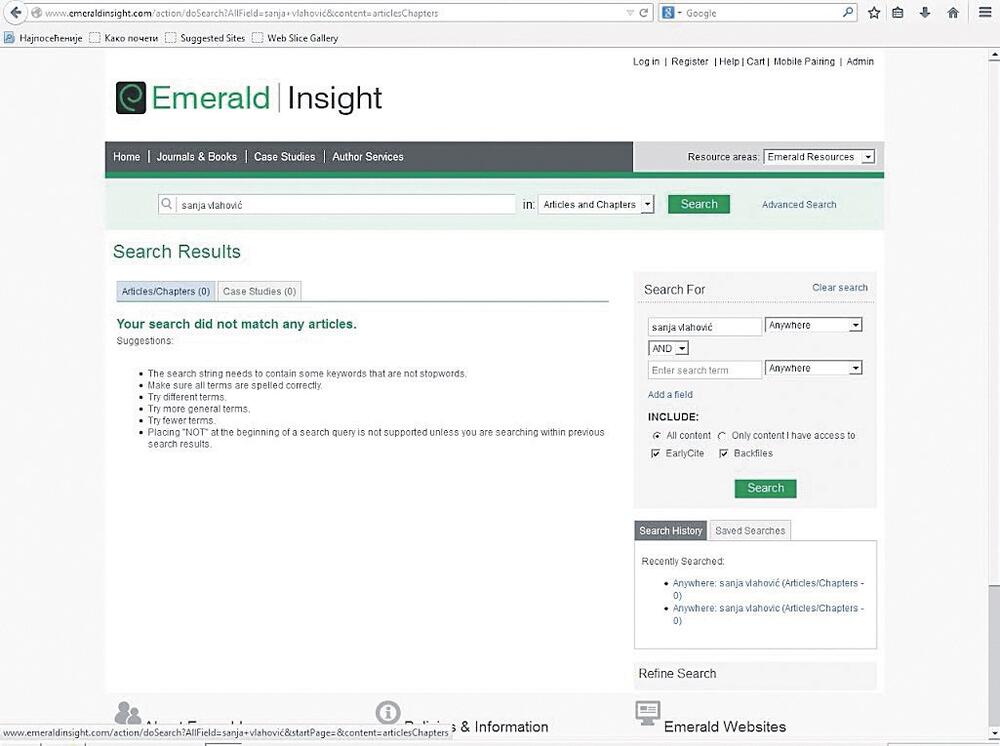Open the Articles and Chapters dropdown
The width and height of the screenshot is (1000, 746).
click(596, 204)
